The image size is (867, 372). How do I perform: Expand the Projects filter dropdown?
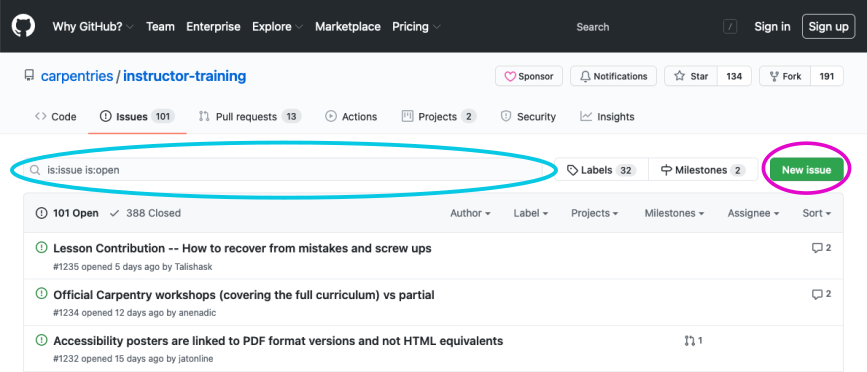pos(594,213)
